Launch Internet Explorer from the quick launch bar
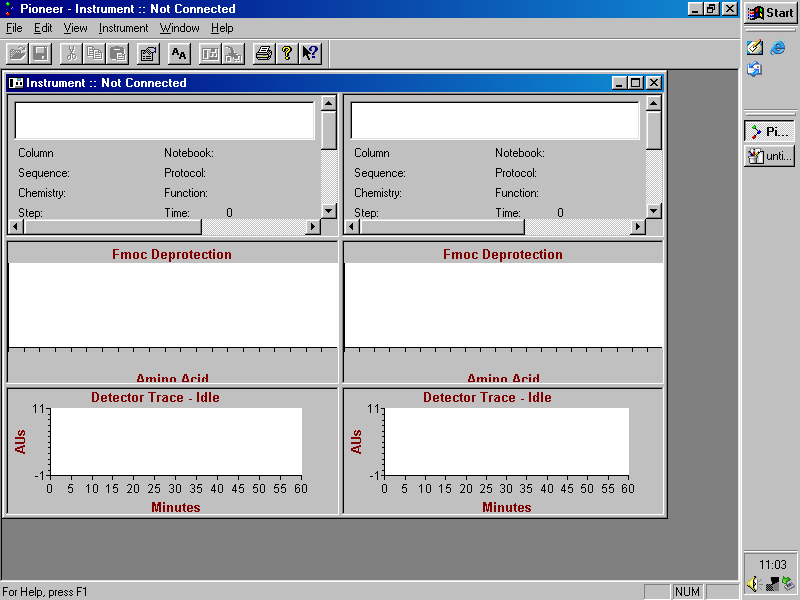 pyautogui.click(x=779, y=46)
